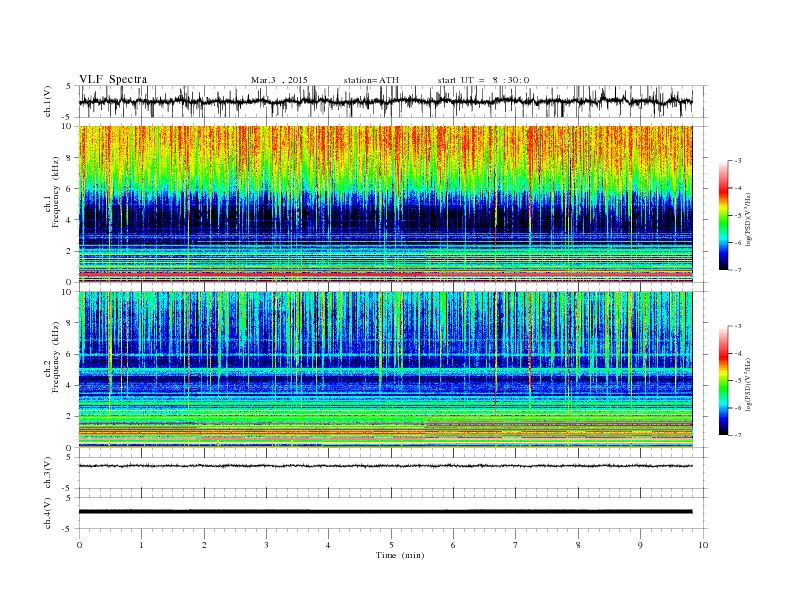Screen dimensions: 792x612
Task: Click time axis tick label '2'
Action: pyautogui.click(x=204, y=545)
